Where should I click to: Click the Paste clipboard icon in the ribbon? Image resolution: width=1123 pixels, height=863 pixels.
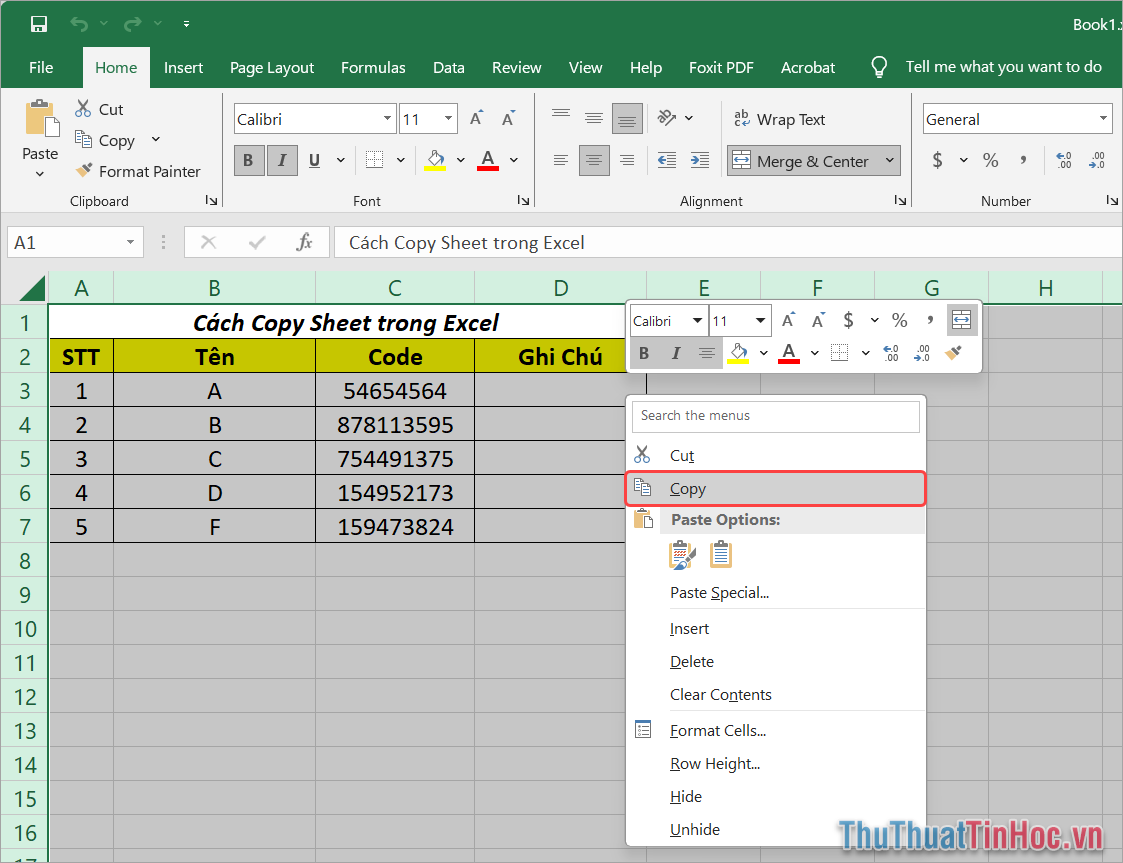pyautogui.click(x=42, y=118)
